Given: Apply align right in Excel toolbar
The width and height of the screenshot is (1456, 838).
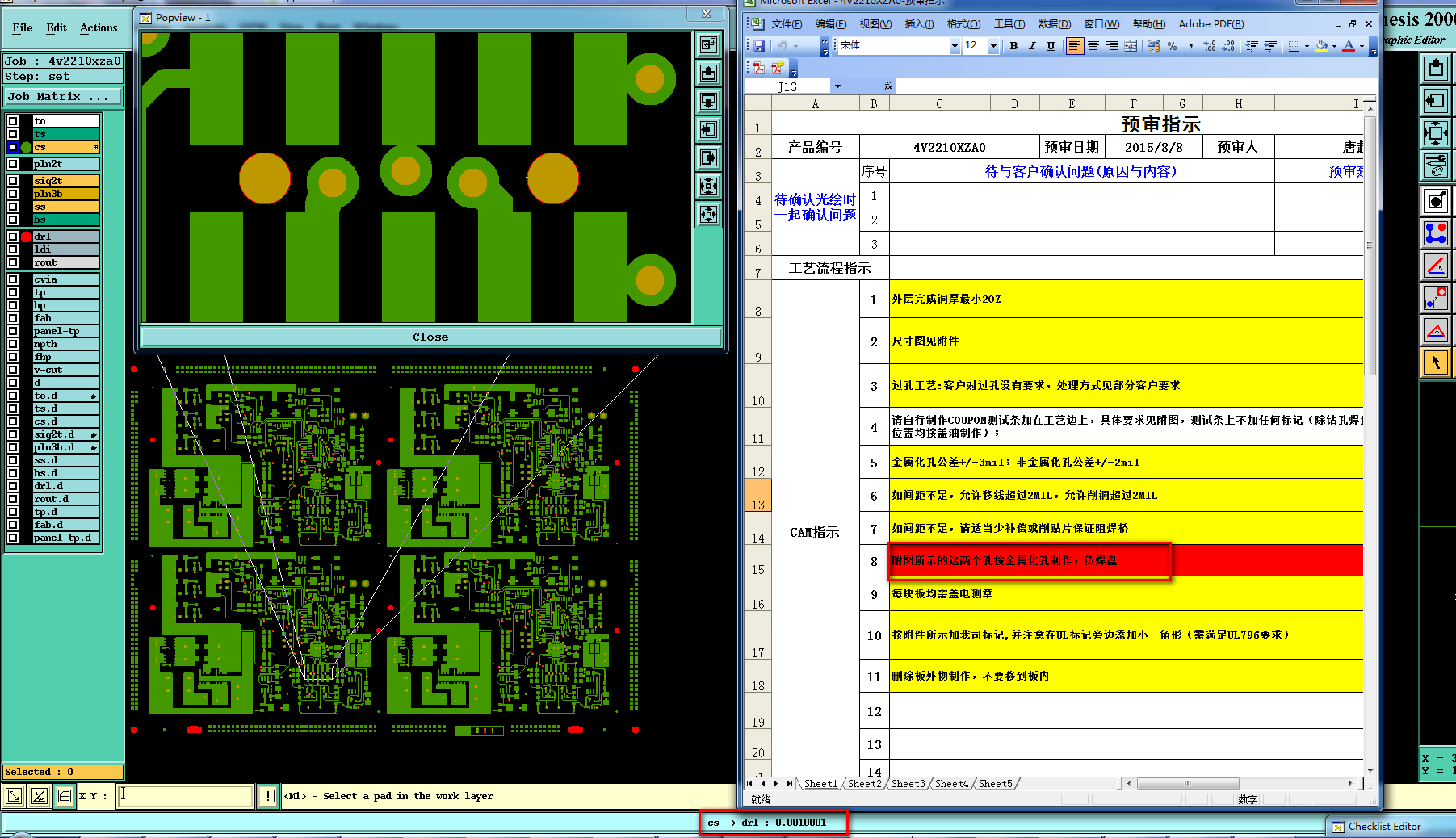Looking at the screenshot, I should point(1112,46).
